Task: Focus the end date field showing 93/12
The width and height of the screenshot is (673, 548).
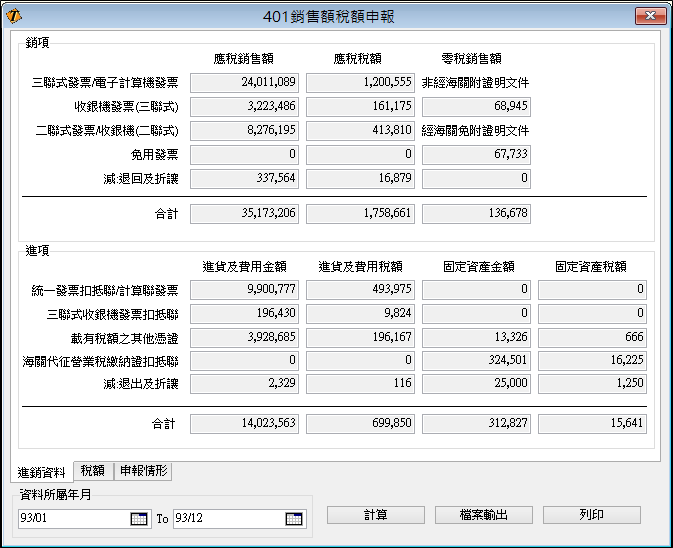Action: (x=228, y=519)
